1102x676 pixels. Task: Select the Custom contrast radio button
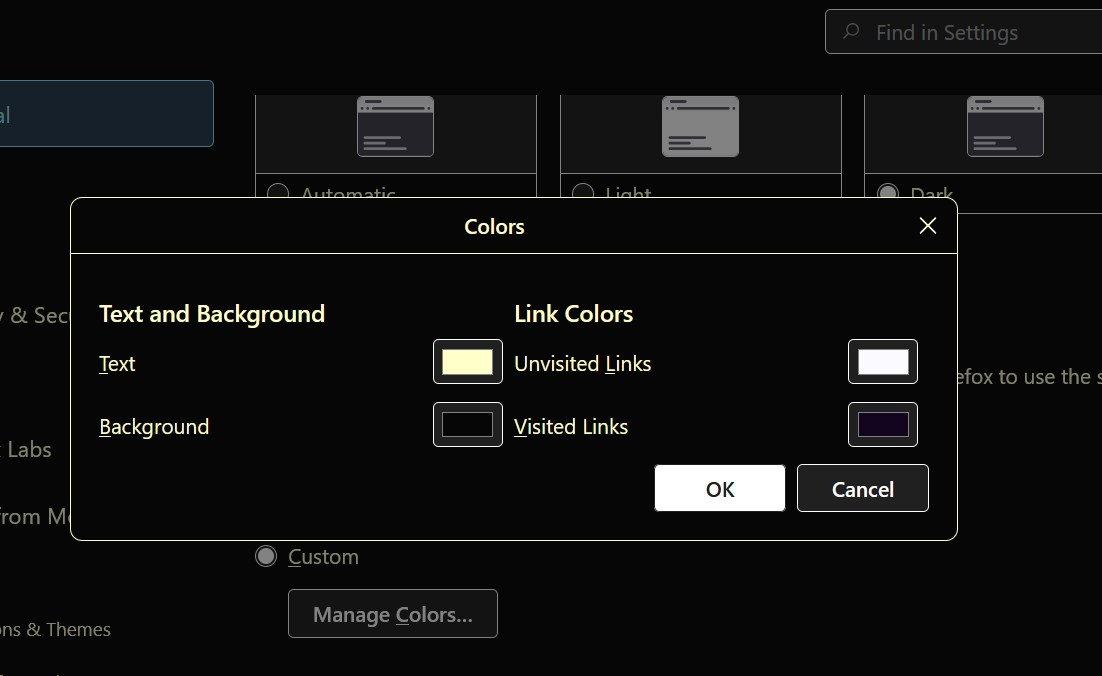pos(266,556)
